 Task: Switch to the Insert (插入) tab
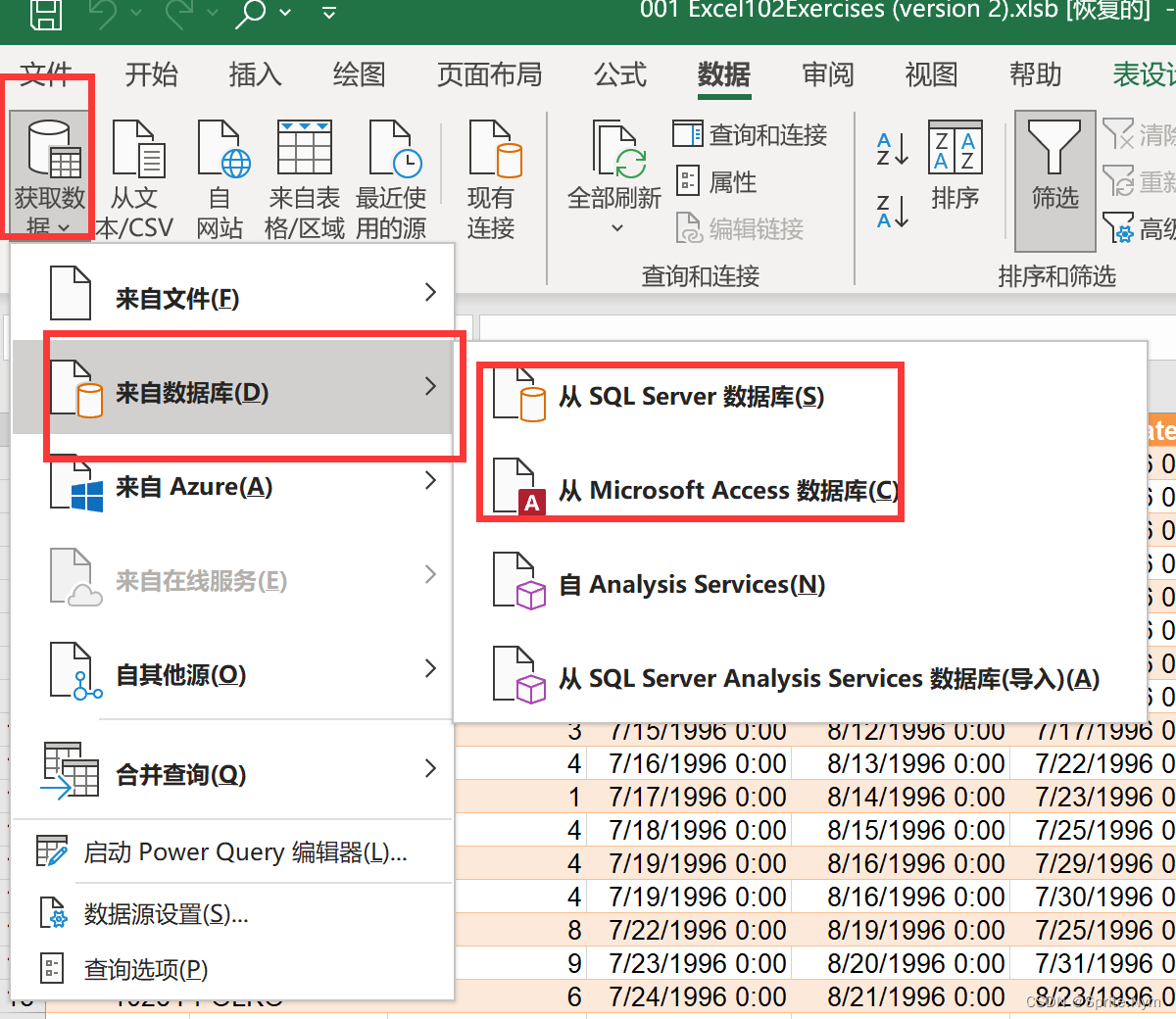pyautogui.click(x=255, y=74)
